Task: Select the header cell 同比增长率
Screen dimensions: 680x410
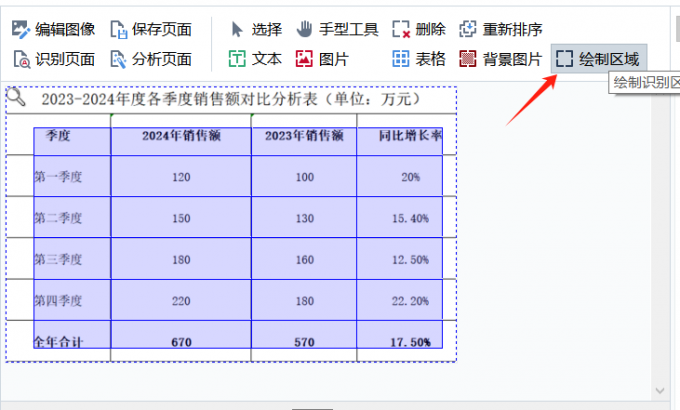Action: coord(400,141)
